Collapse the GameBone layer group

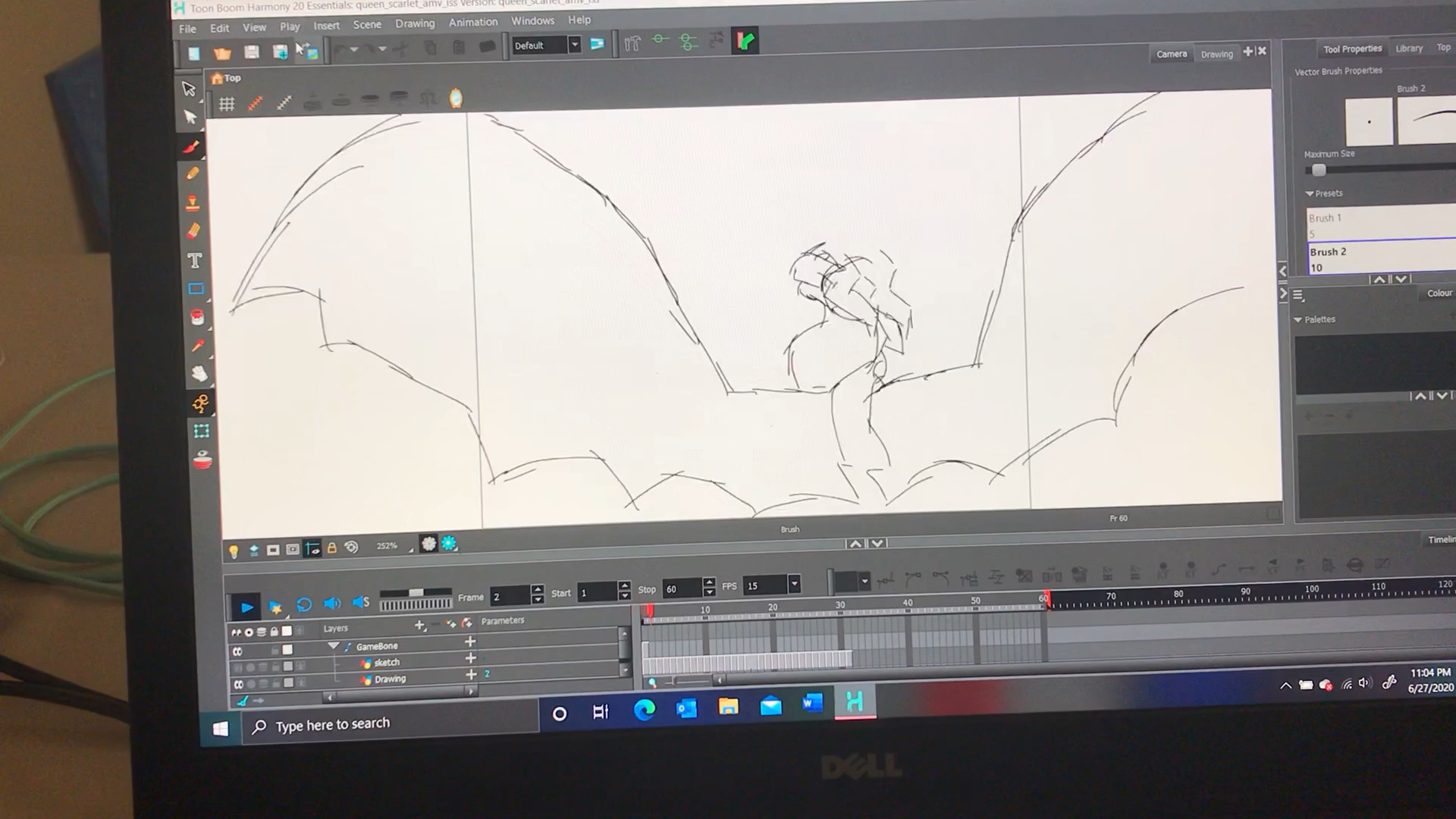click(333, 646)
